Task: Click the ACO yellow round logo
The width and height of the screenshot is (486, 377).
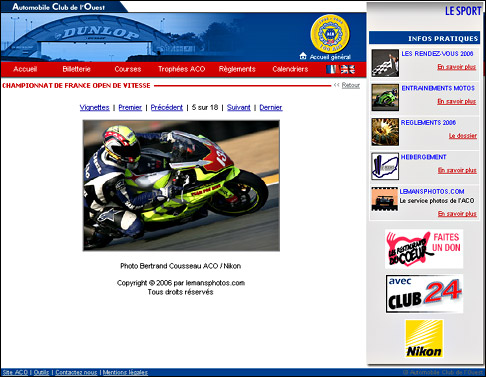Action: (x=330, y=33)
